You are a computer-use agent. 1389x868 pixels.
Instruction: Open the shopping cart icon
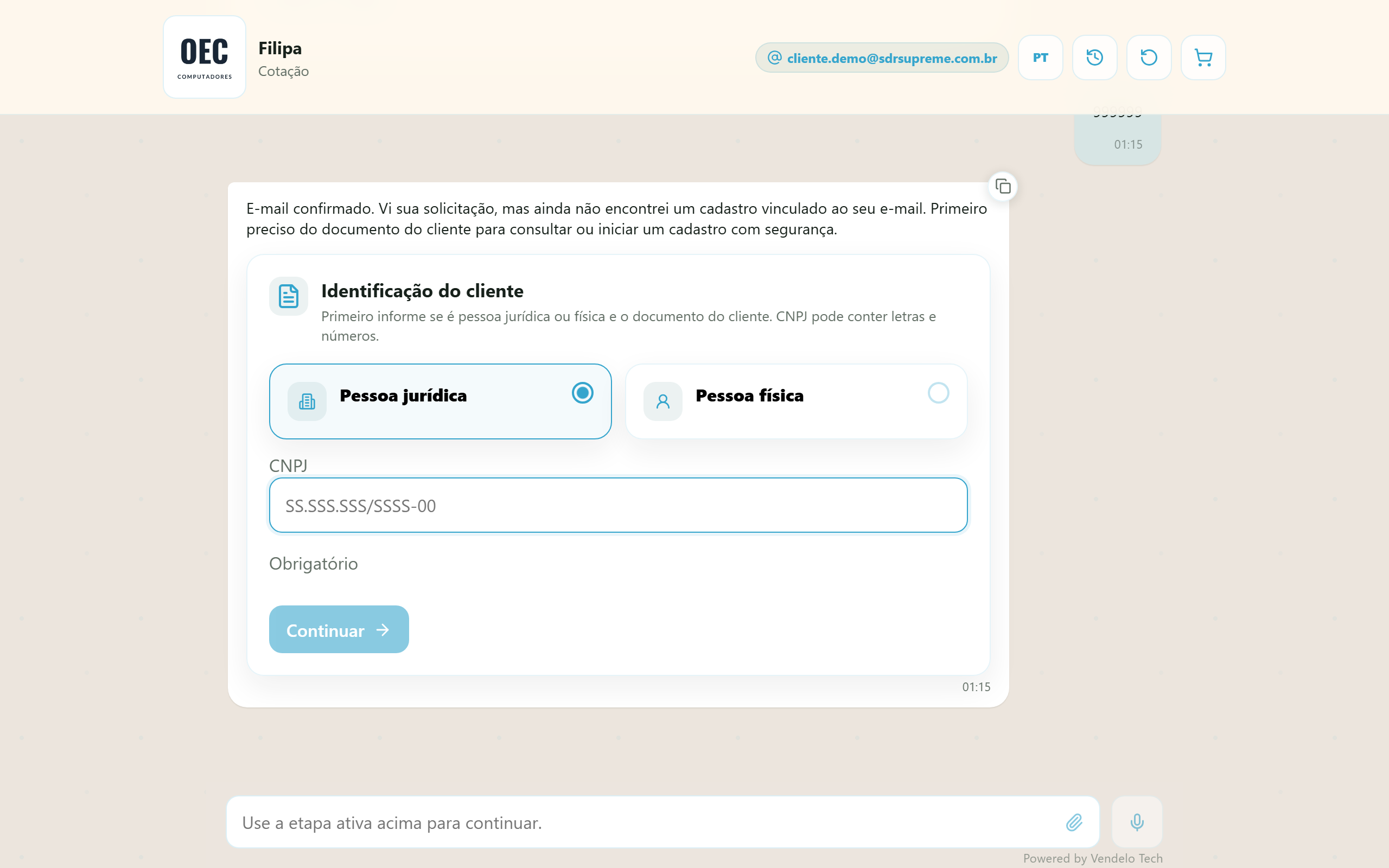[x=1203, y=58]
